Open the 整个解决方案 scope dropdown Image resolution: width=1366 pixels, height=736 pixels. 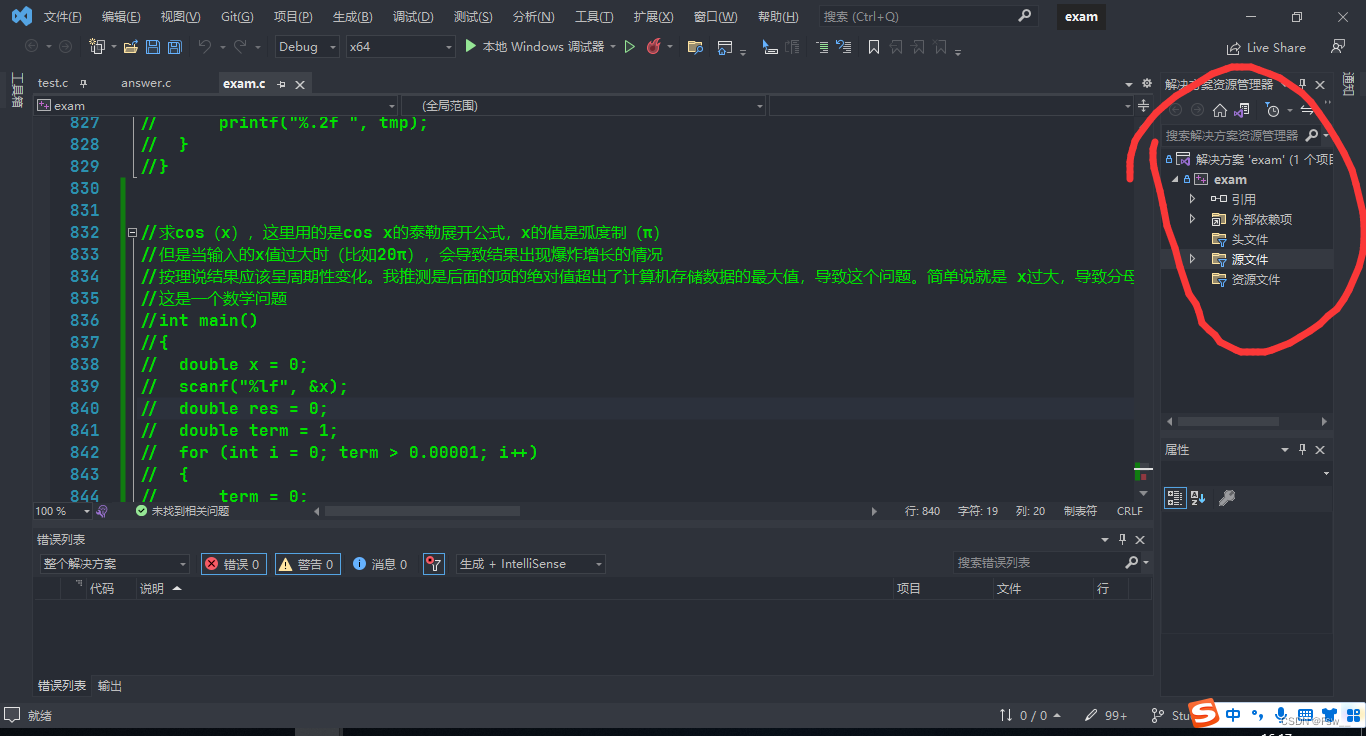113,564
